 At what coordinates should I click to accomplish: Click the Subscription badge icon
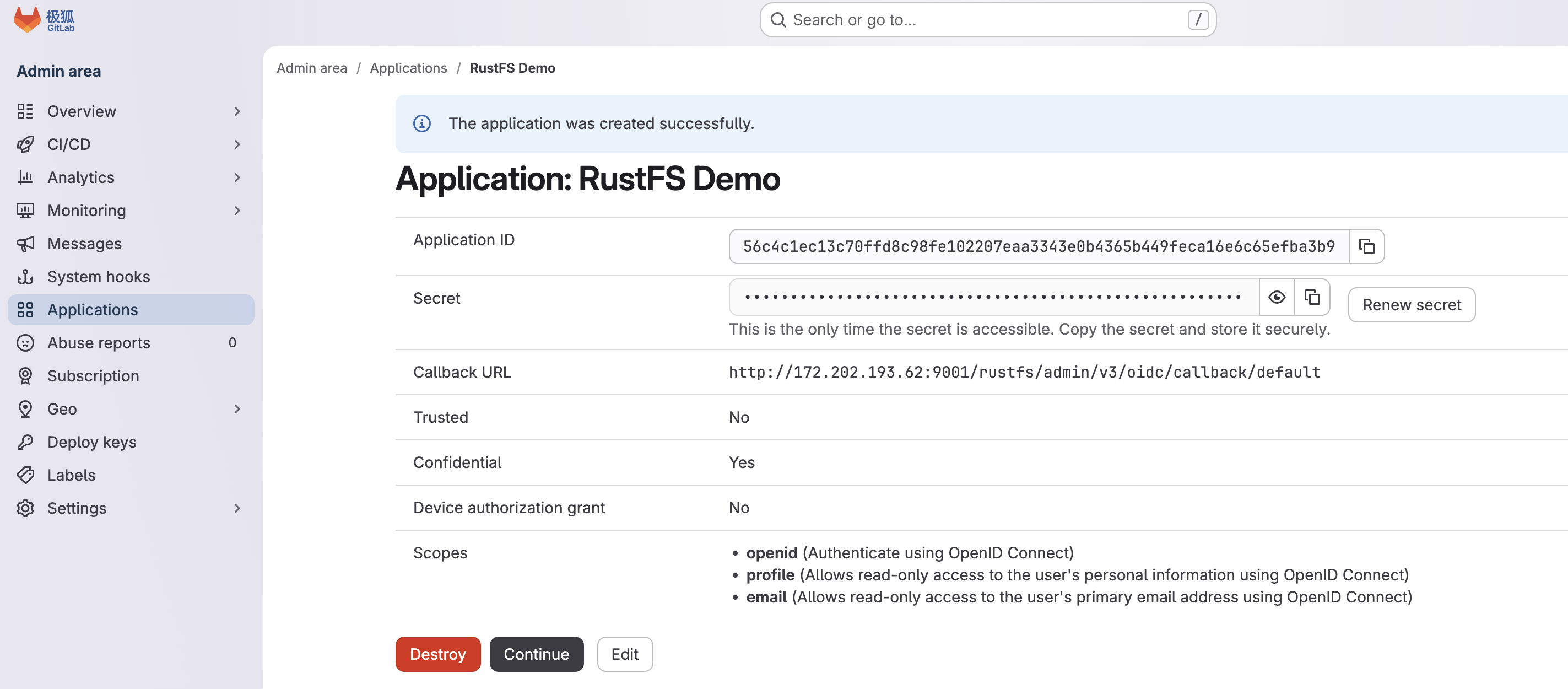coord(25,376)
